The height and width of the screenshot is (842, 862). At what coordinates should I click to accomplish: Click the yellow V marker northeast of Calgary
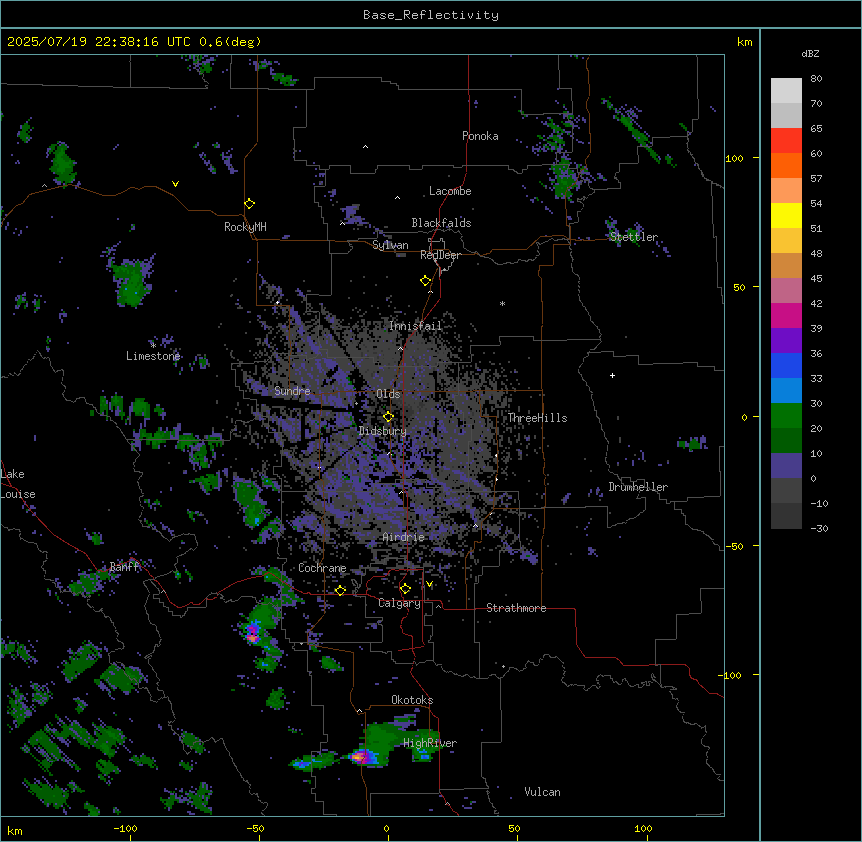429,584
